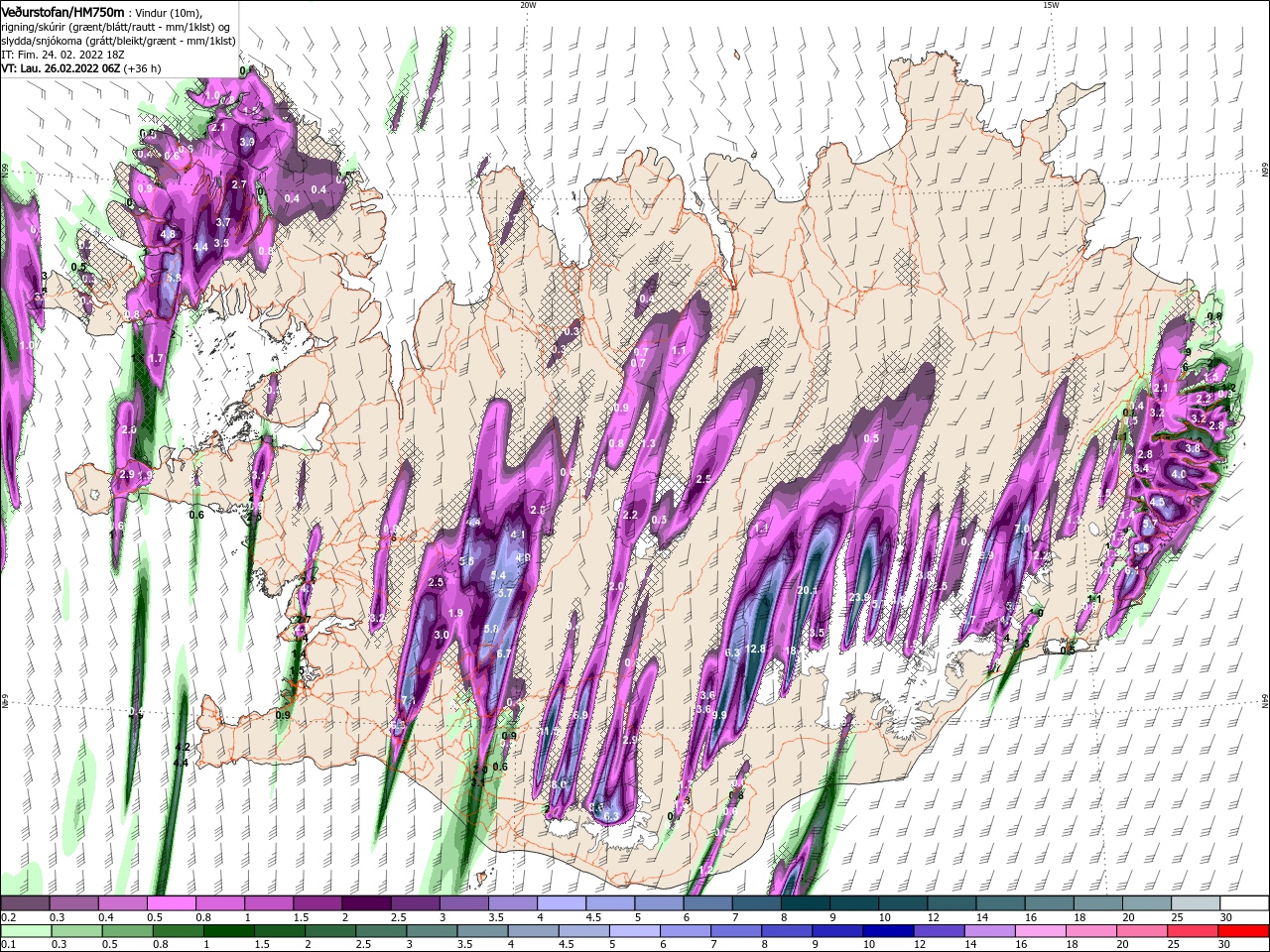Click the '20.1' precipitation value on the map
This screenshot has height=952, width=1270.
(x=806, y=590)
